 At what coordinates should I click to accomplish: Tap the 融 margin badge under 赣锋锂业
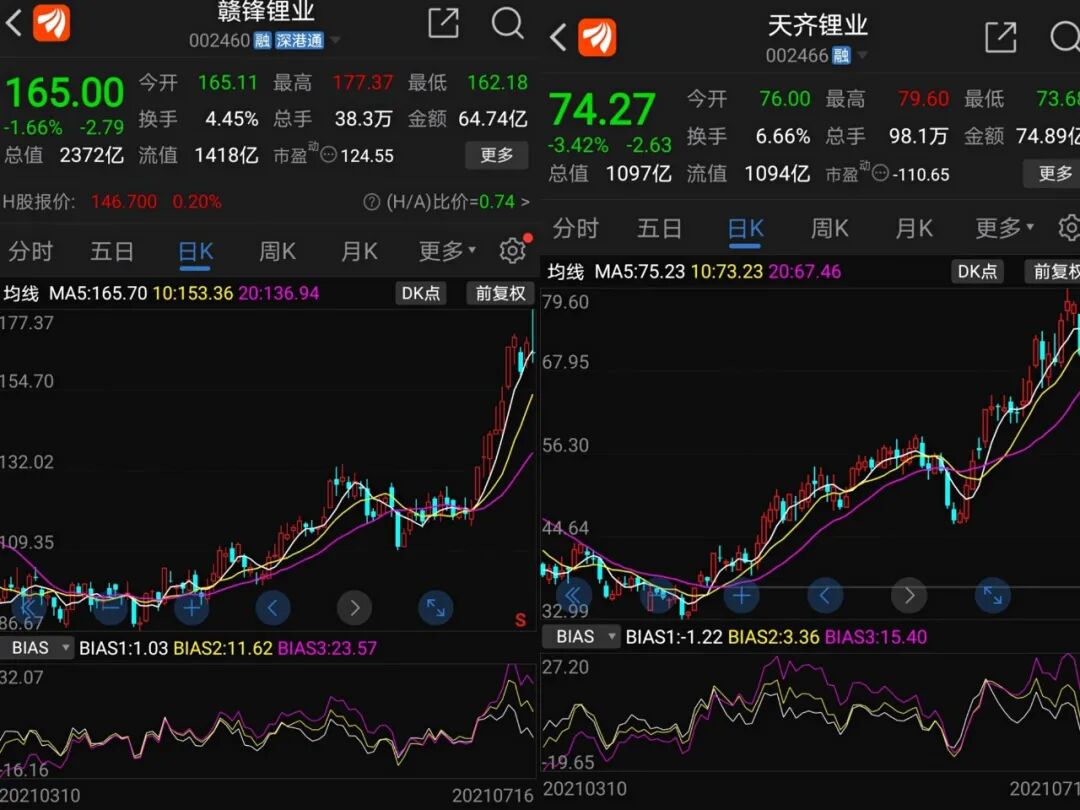pyautogui.click(x=262, y=41)
